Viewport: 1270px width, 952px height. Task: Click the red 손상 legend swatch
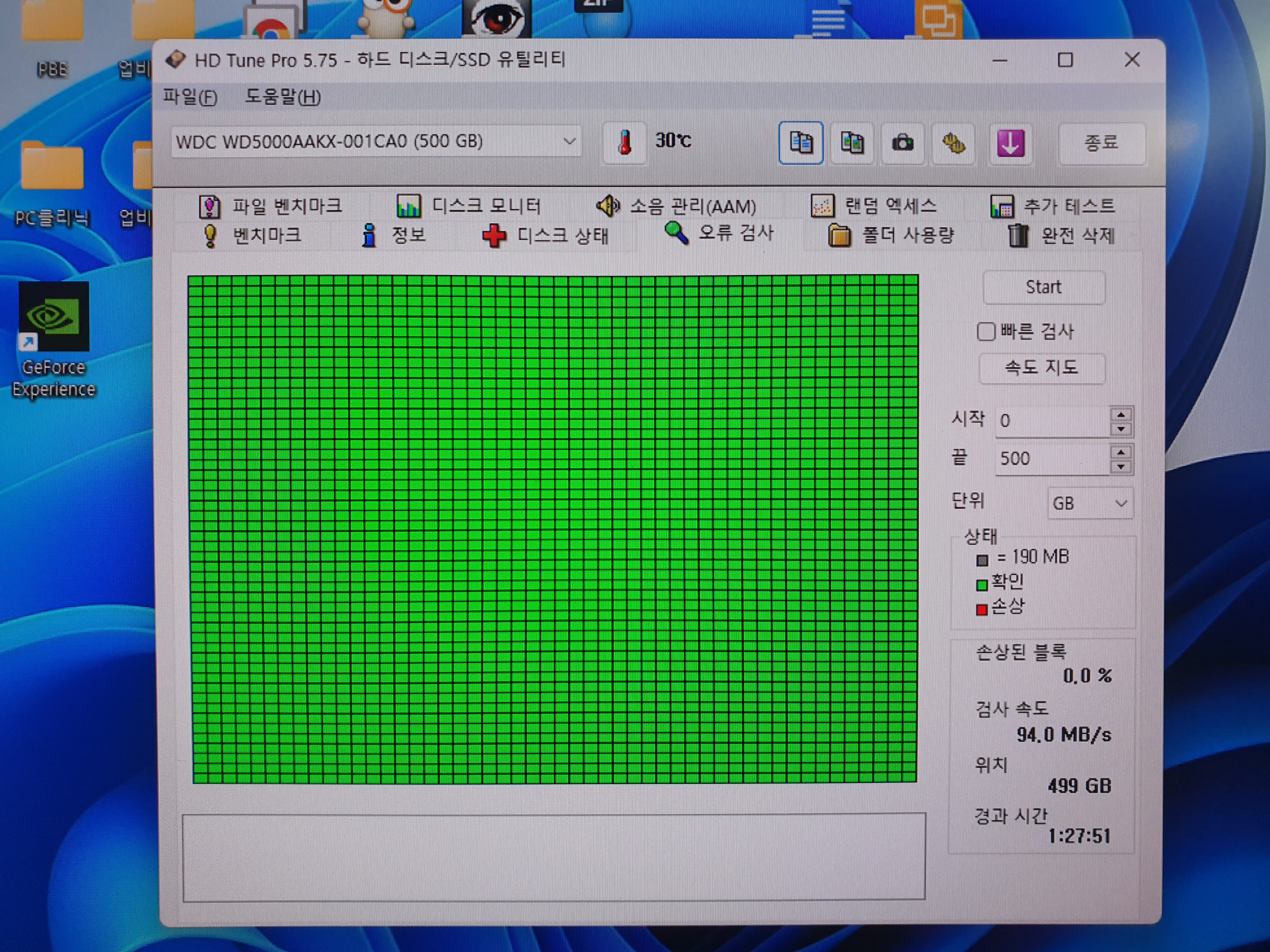[x=982, y=609]
